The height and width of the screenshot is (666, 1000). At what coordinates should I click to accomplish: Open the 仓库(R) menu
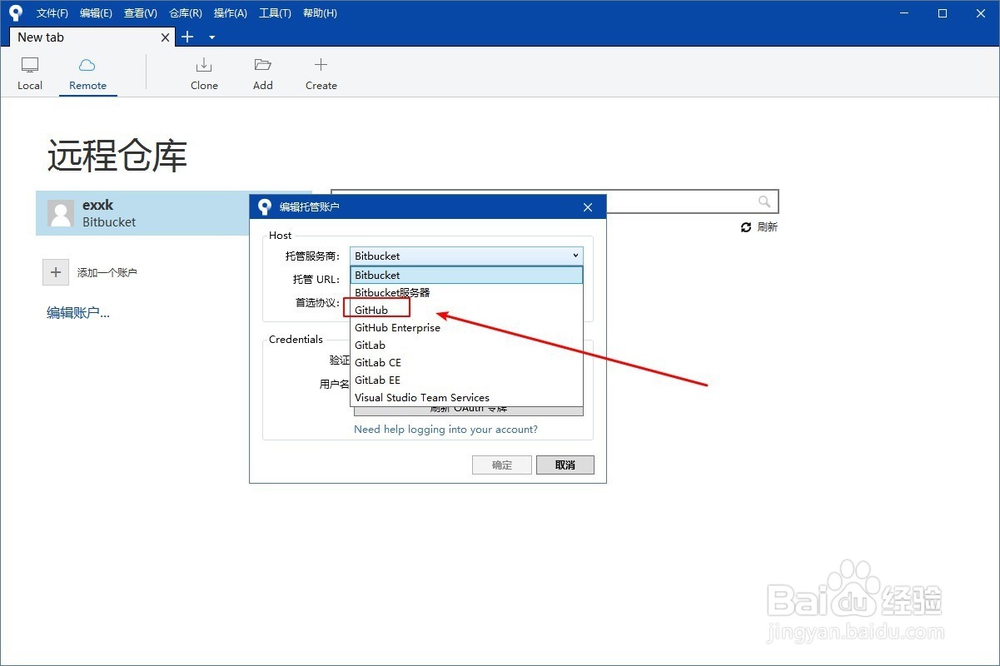(186, 13)
